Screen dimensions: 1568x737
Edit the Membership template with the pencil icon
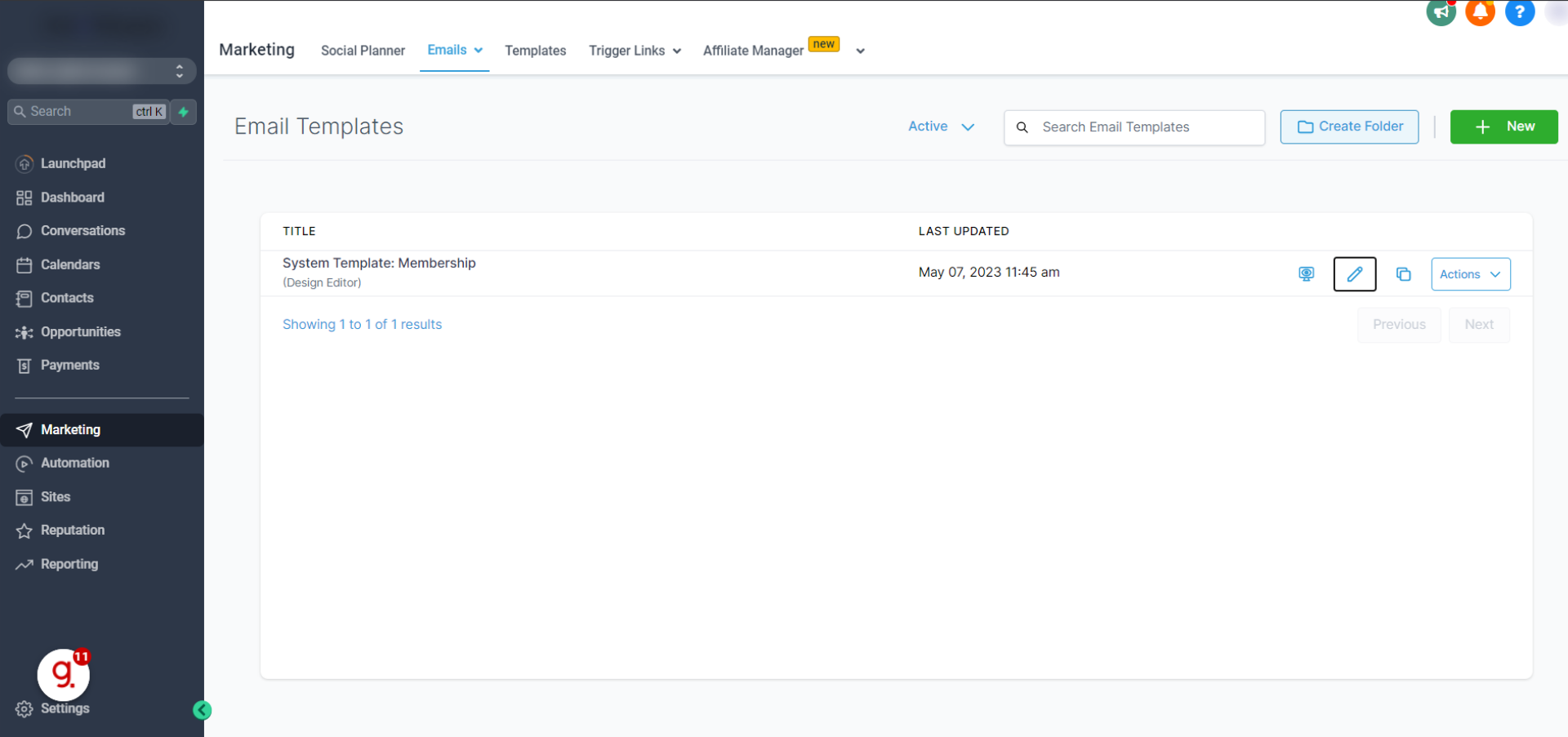[x=1355, y=274]
